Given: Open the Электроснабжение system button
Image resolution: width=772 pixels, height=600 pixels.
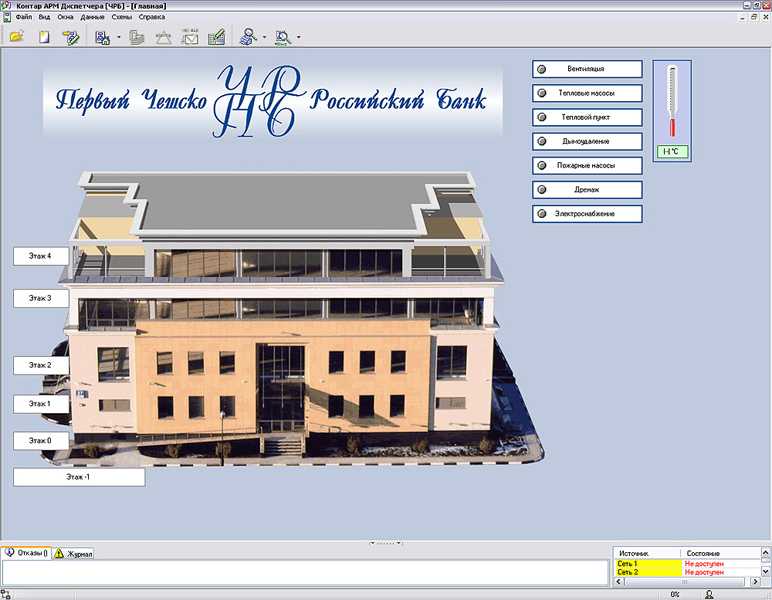Looking at the screenshot, I should coord(587,214).
